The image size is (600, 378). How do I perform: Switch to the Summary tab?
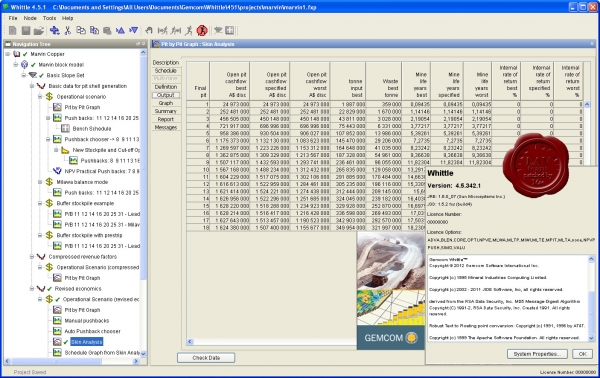click(x=166, y=111)
